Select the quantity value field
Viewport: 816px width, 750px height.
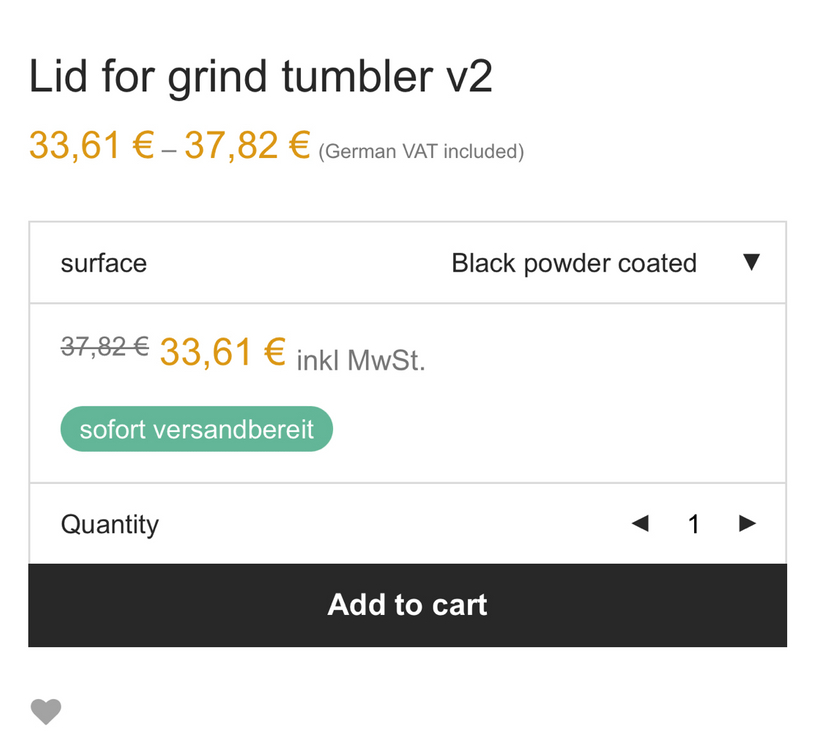point(694,524)
